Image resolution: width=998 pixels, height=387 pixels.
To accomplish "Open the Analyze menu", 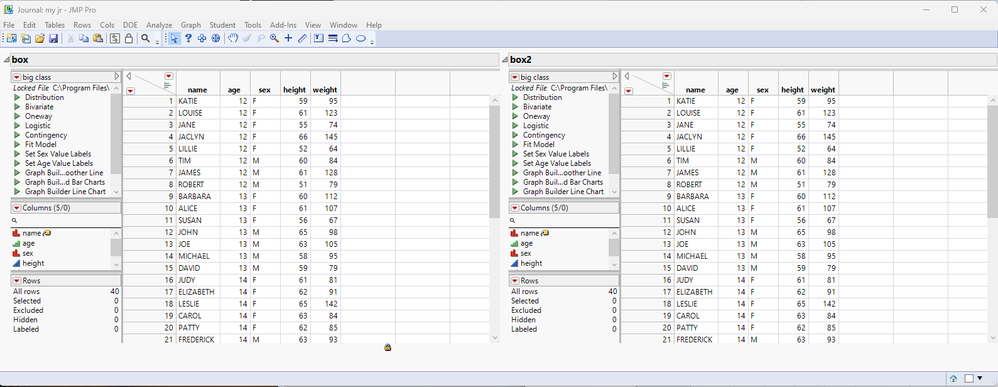I will pyautogui.click(x=159, y=25).
